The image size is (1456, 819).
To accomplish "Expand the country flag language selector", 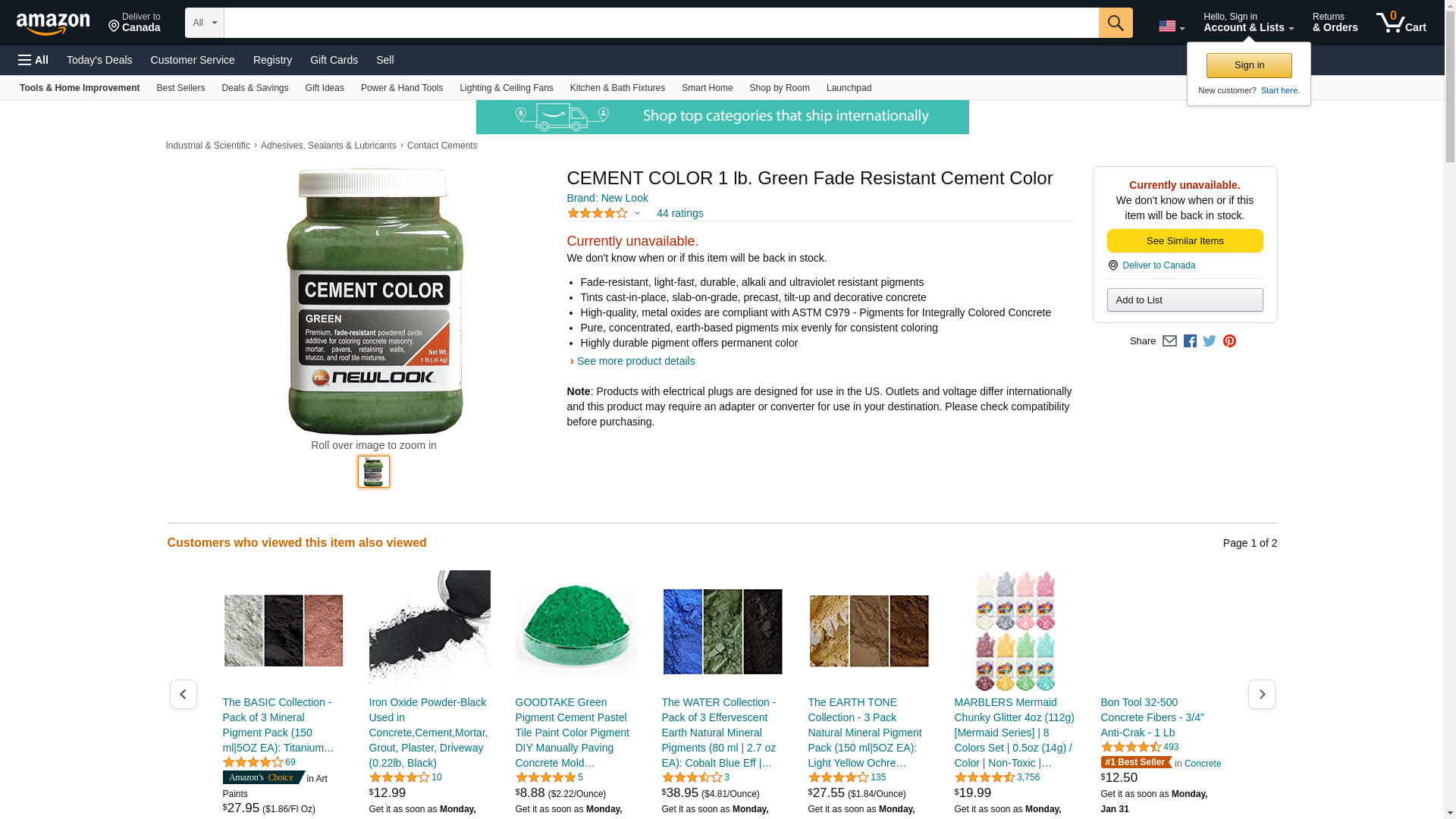I will point(1172,27).
